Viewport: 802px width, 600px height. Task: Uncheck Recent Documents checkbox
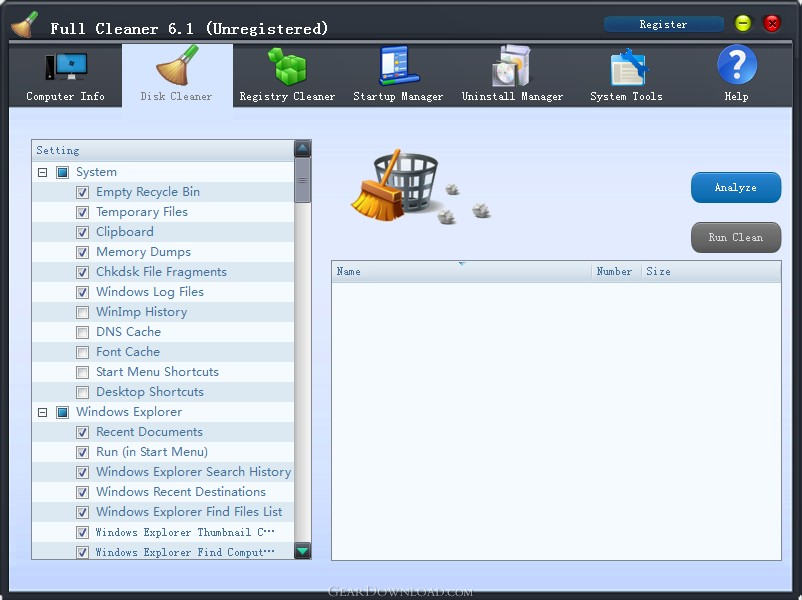click(x=82, y=432)
